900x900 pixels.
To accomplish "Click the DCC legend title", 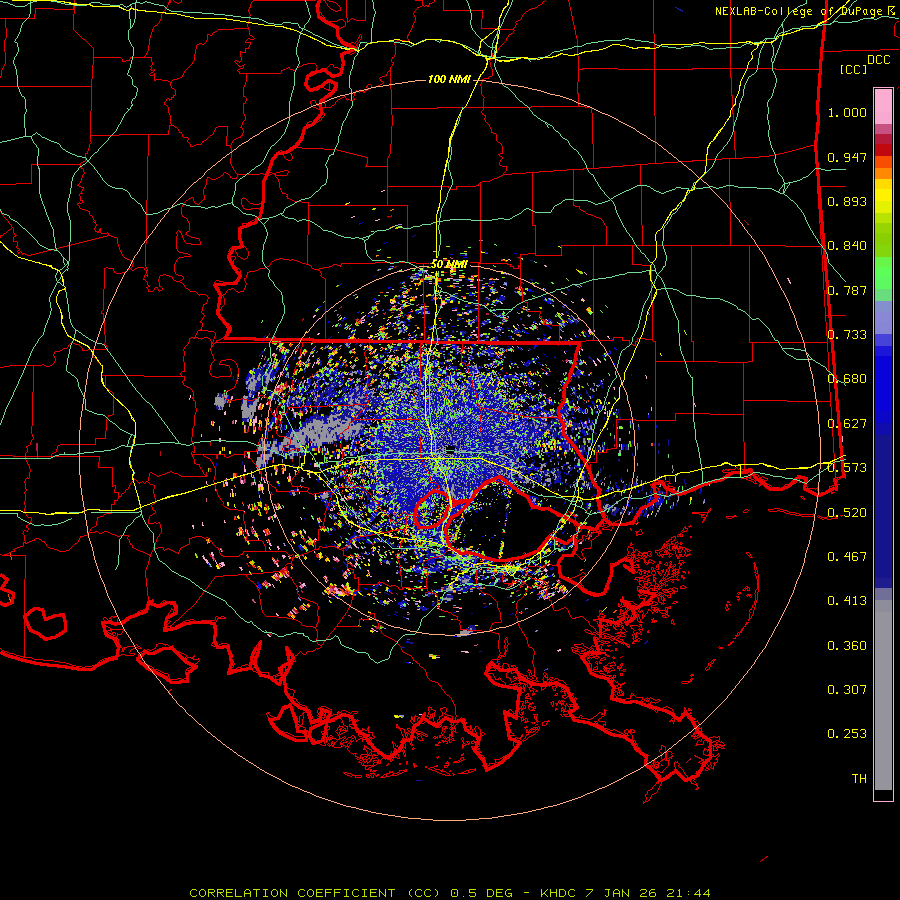I will (878, 60).
